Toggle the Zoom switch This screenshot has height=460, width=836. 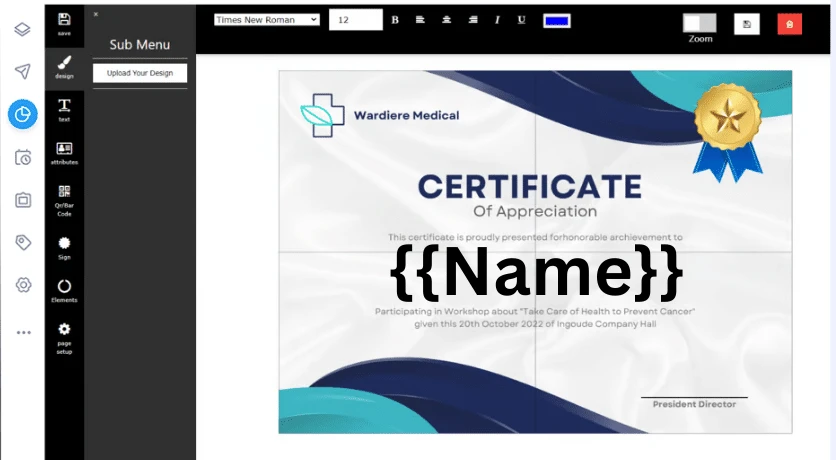(x=700, y=23)
